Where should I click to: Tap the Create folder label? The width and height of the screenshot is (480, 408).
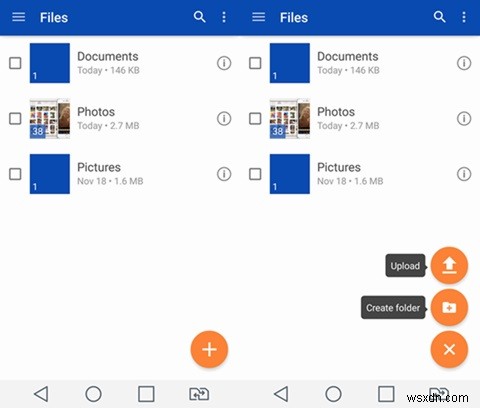tap(393, 308)
